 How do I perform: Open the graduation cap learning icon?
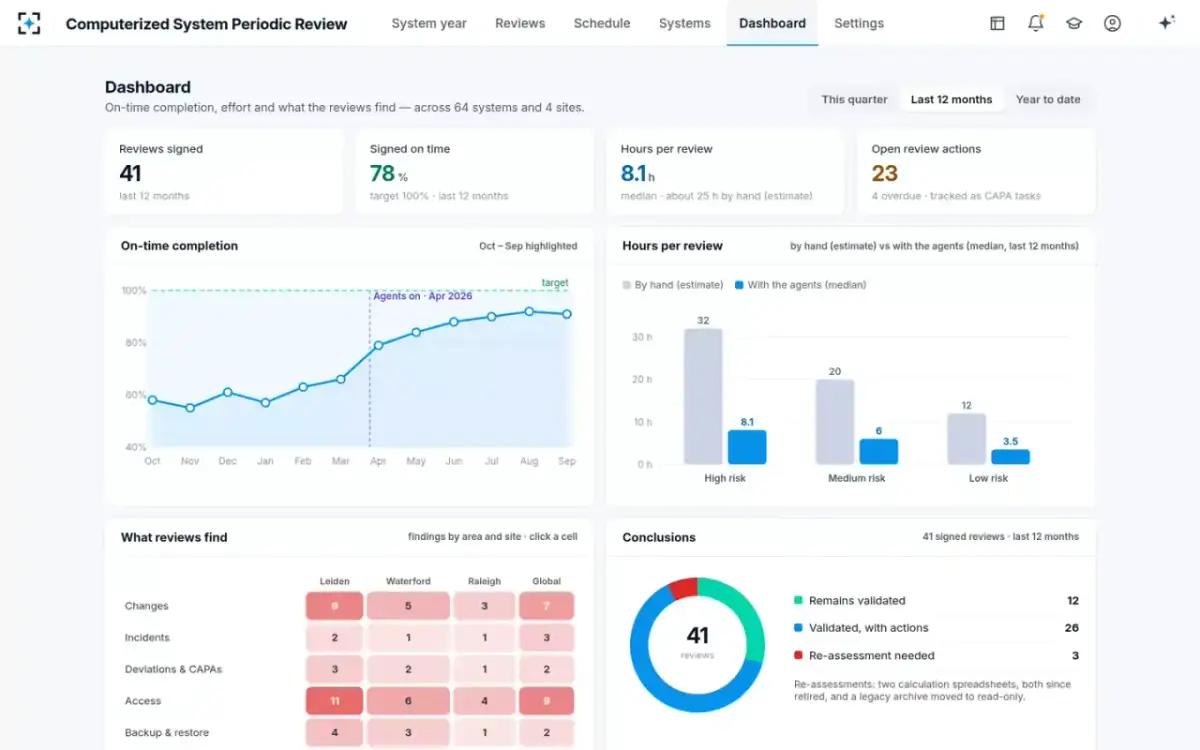coord(1074,23)
